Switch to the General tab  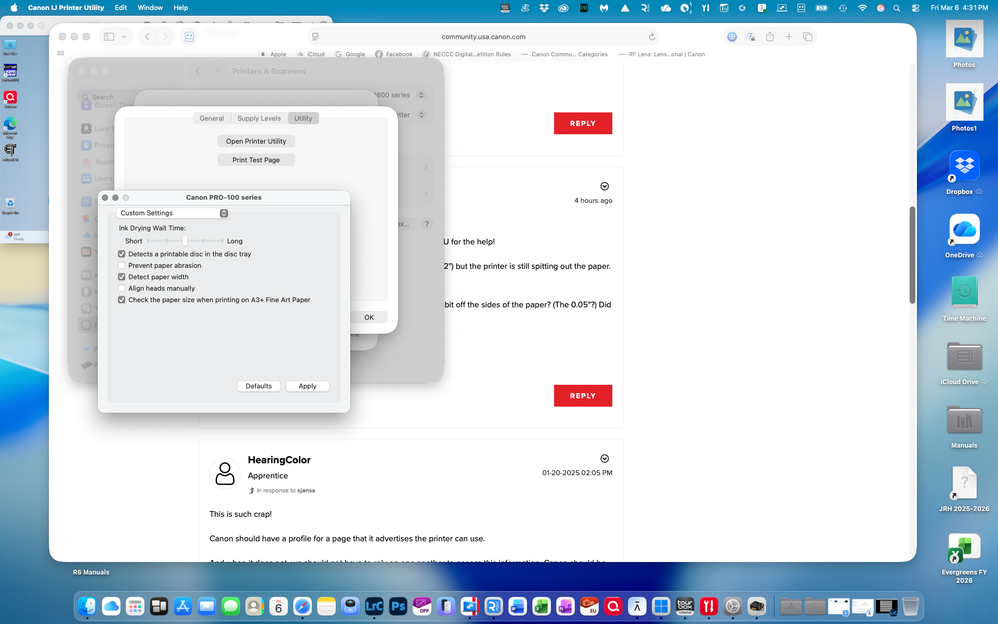tap(211, 118)
